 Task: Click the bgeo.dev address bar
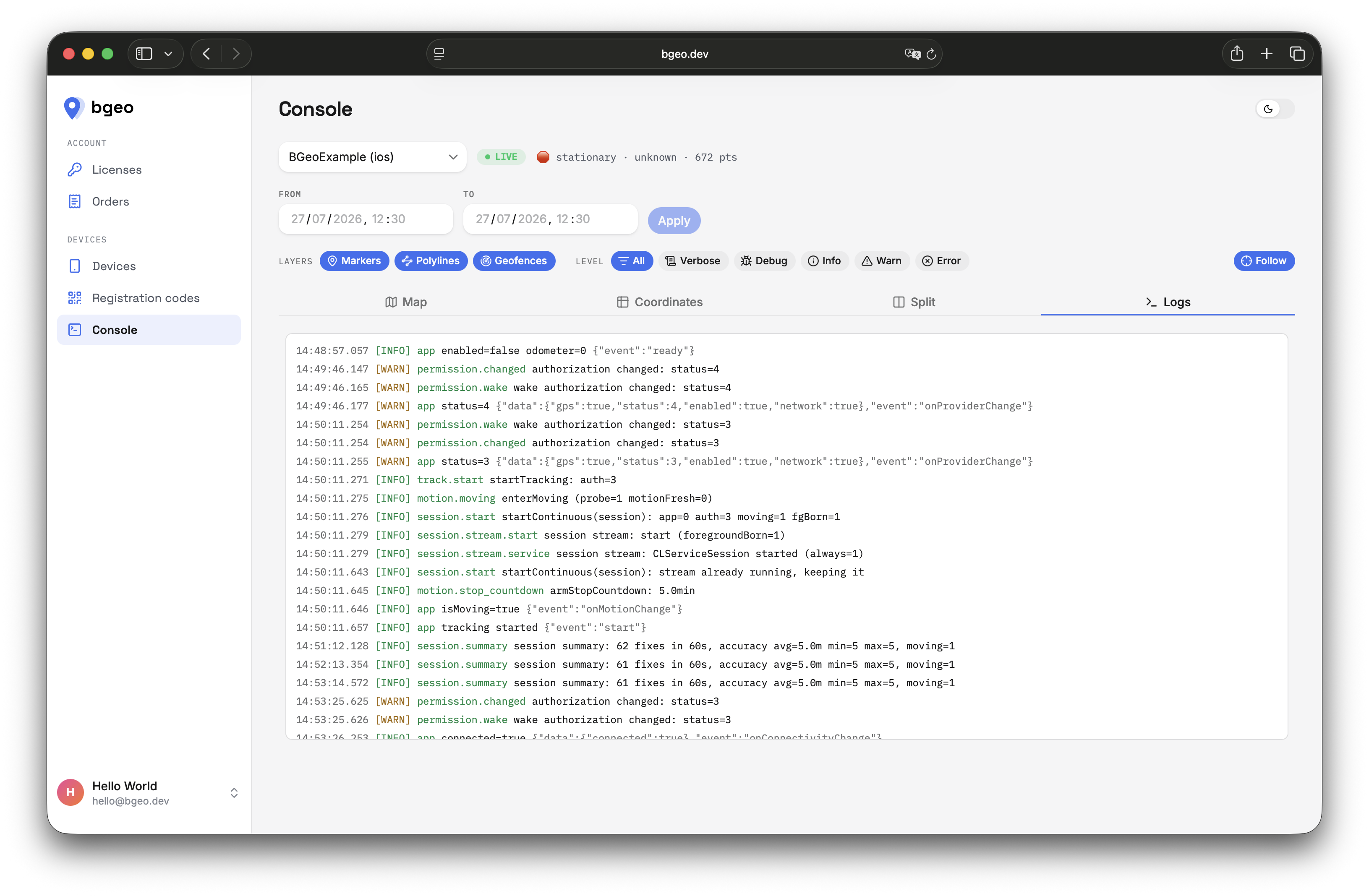pos(684,54)
